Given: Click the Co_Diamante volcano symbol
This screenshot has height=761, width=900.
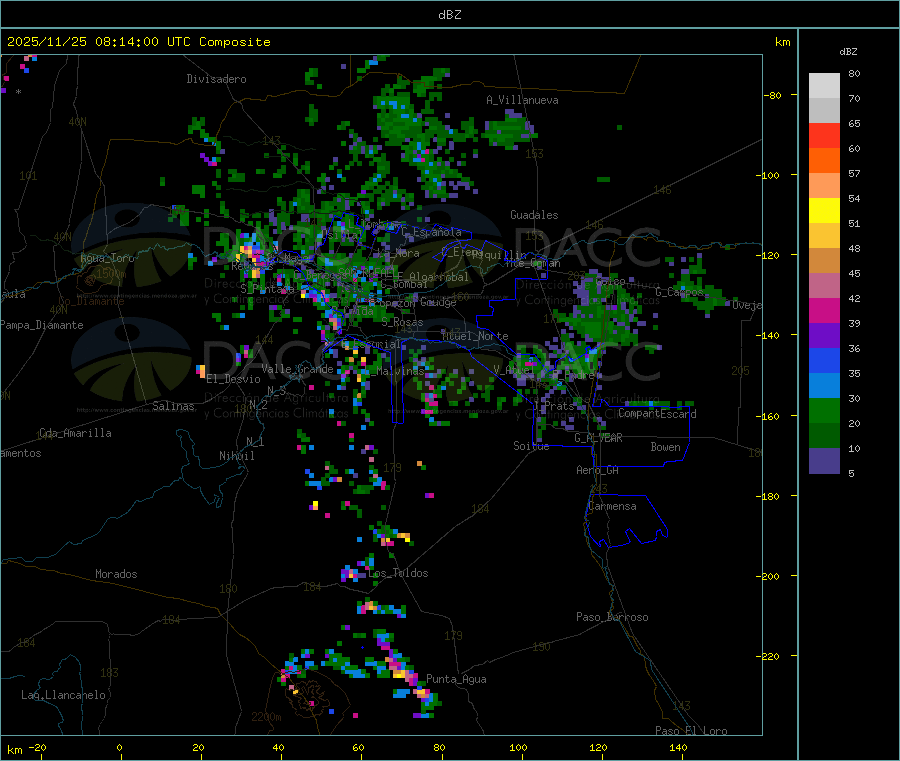Looking at the screenshot, I should [x=89, y=282].
